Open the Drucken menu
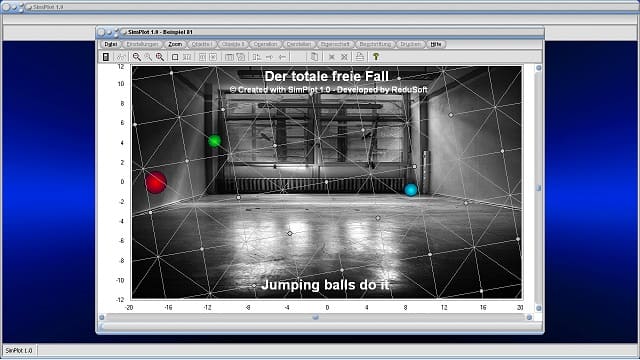 (410, 44)
